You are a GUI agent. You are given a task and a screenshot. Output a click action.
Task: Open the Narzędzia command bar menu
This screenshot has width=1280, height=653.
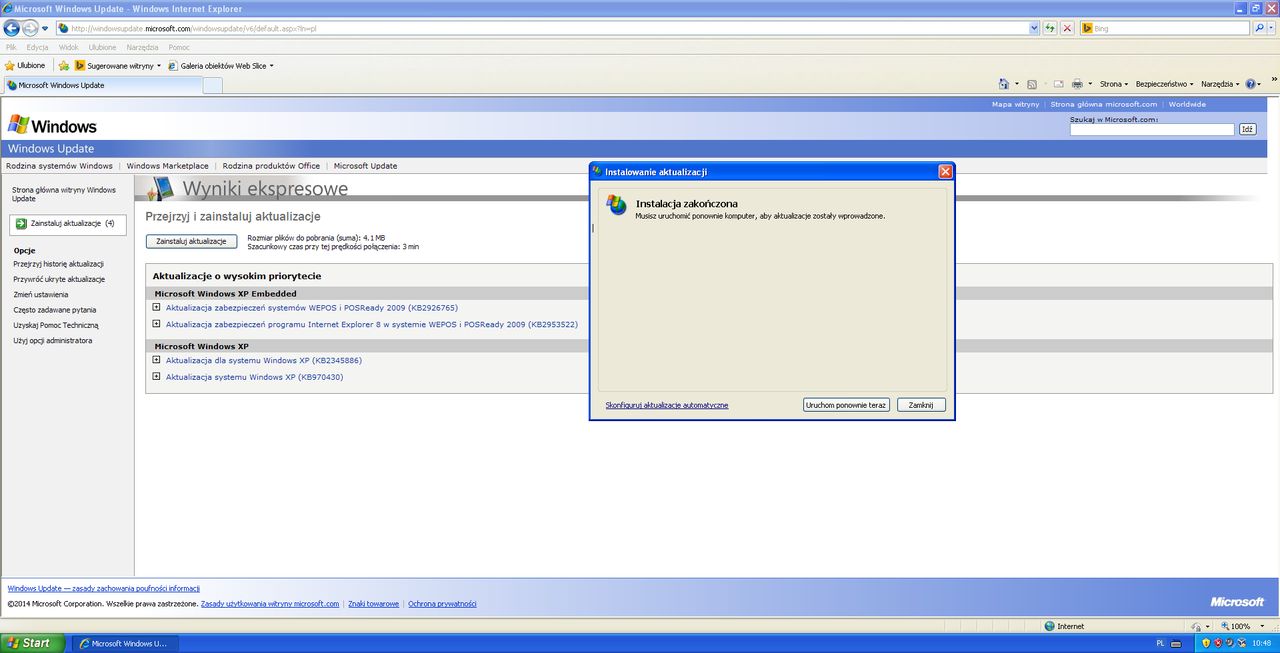pos(1220,84)
